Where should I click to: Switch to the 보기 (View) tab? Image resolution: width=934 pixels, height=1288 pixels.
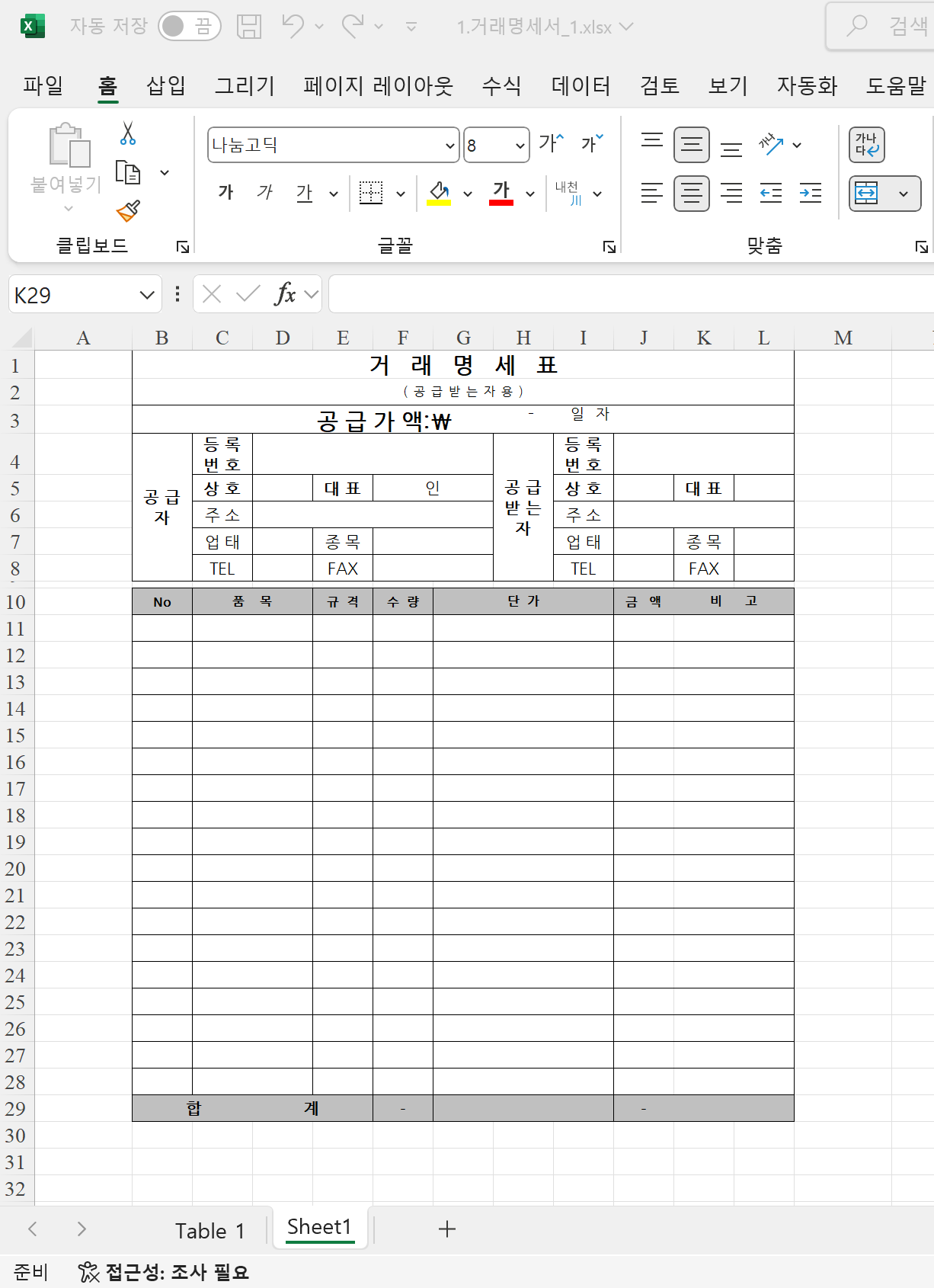tap(728, 85)
